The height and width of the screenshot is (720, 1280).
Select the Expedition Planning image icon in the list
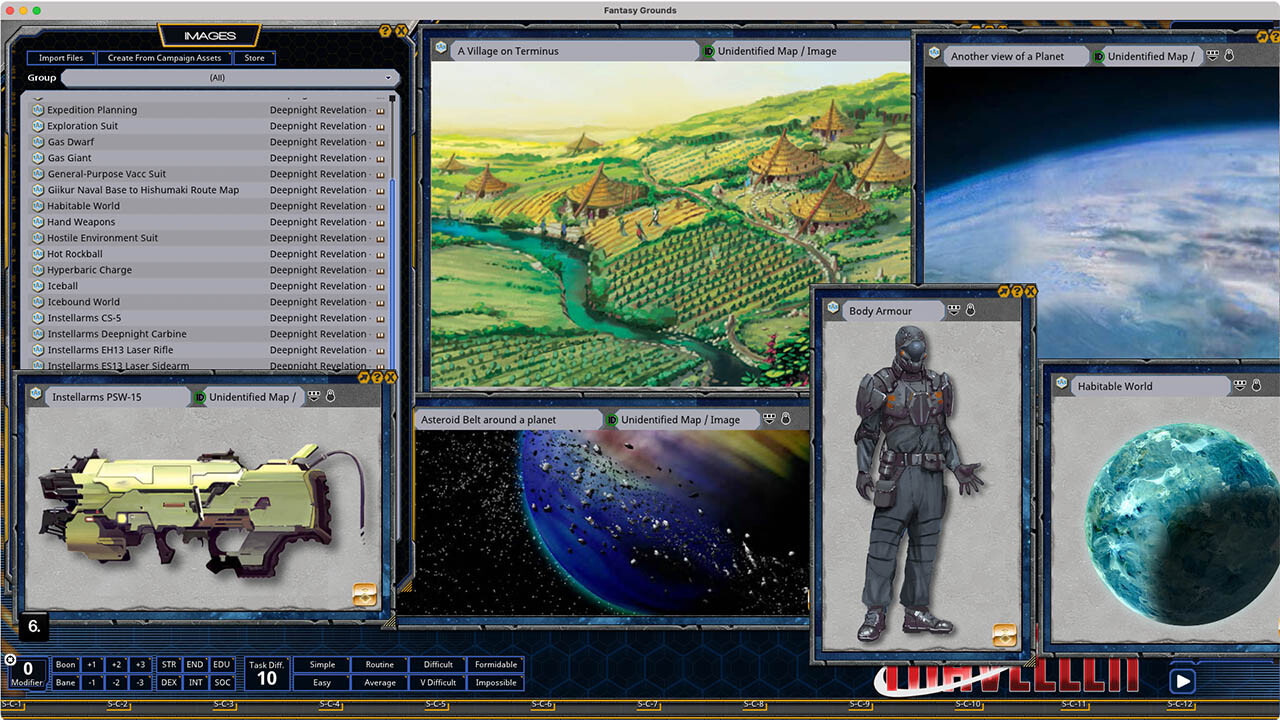click(38, 110)
